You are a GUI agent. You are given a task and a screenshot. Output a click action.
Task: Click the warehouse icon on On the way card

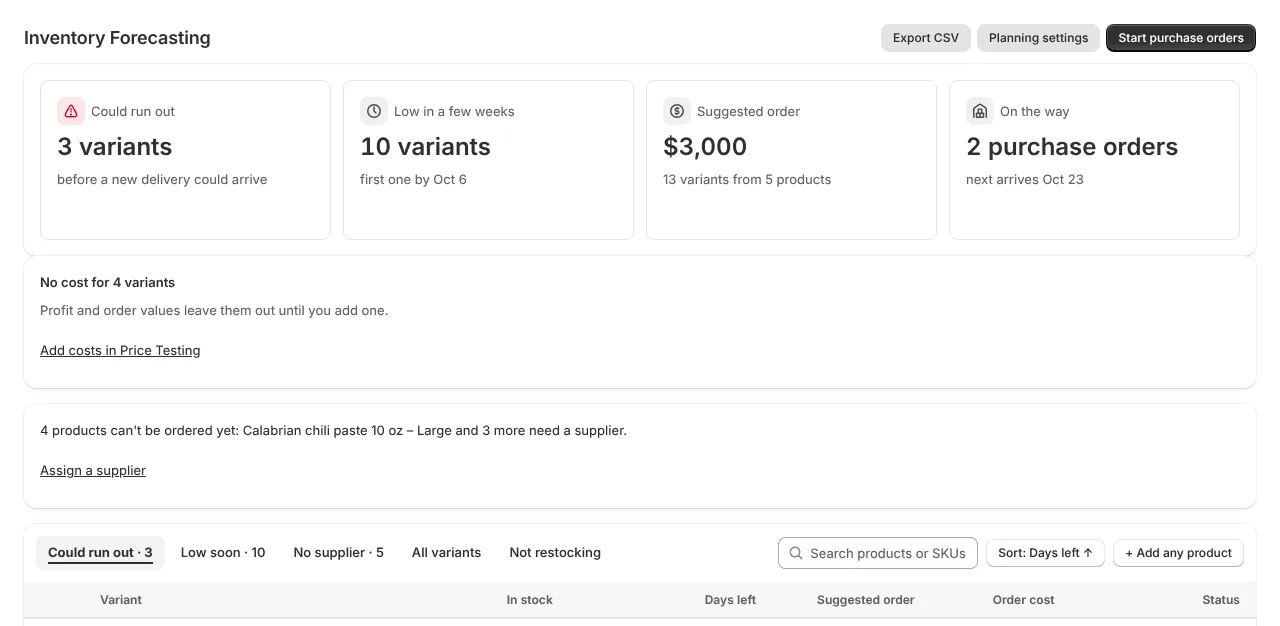tap(980, 111)
